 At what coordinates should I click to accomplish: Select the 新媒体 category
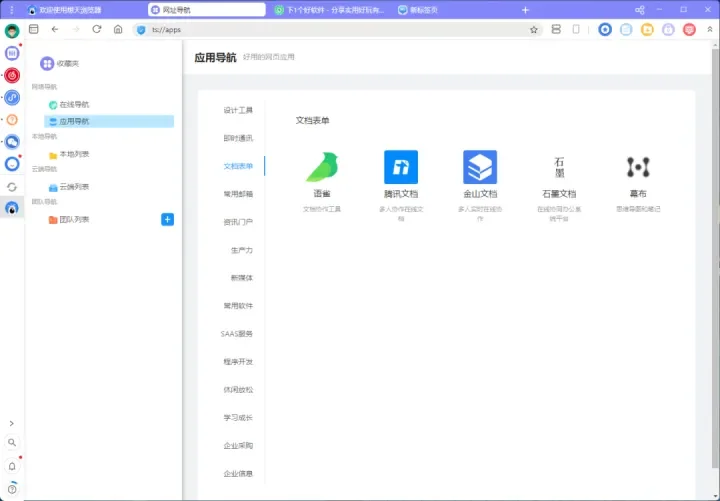pyautogui.click(x=242, y=278)
